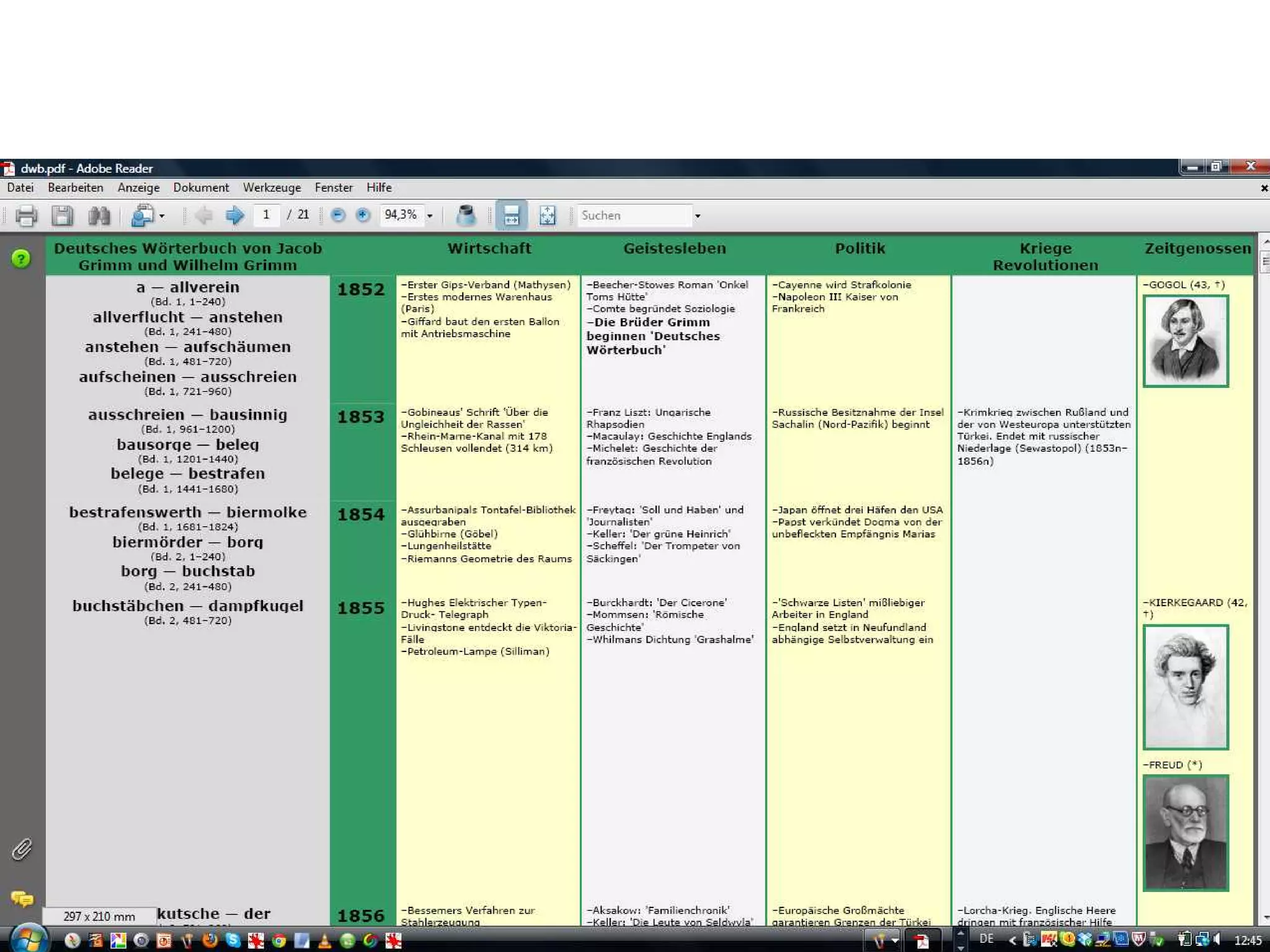The height and width of the screenshot is (952, 1270).
Task: Expand the 94,3% zoom level dropdown
Action: (430, 216)
